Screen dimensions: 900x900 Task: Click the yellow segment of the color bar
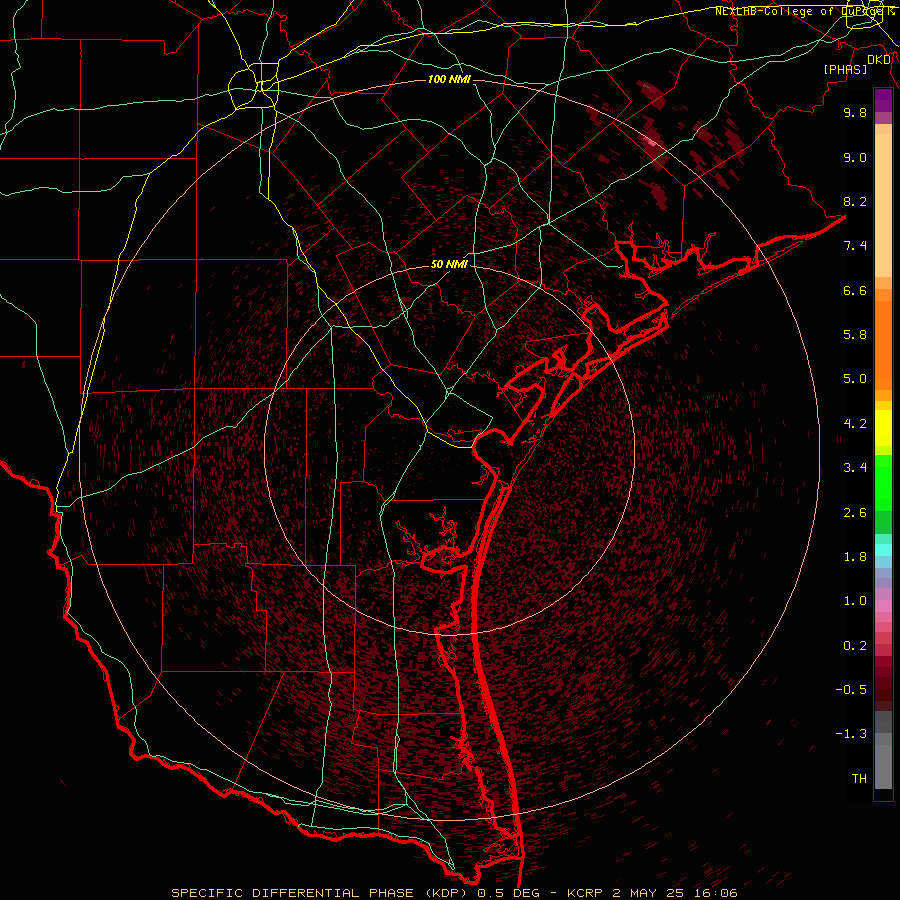(883, 428)
